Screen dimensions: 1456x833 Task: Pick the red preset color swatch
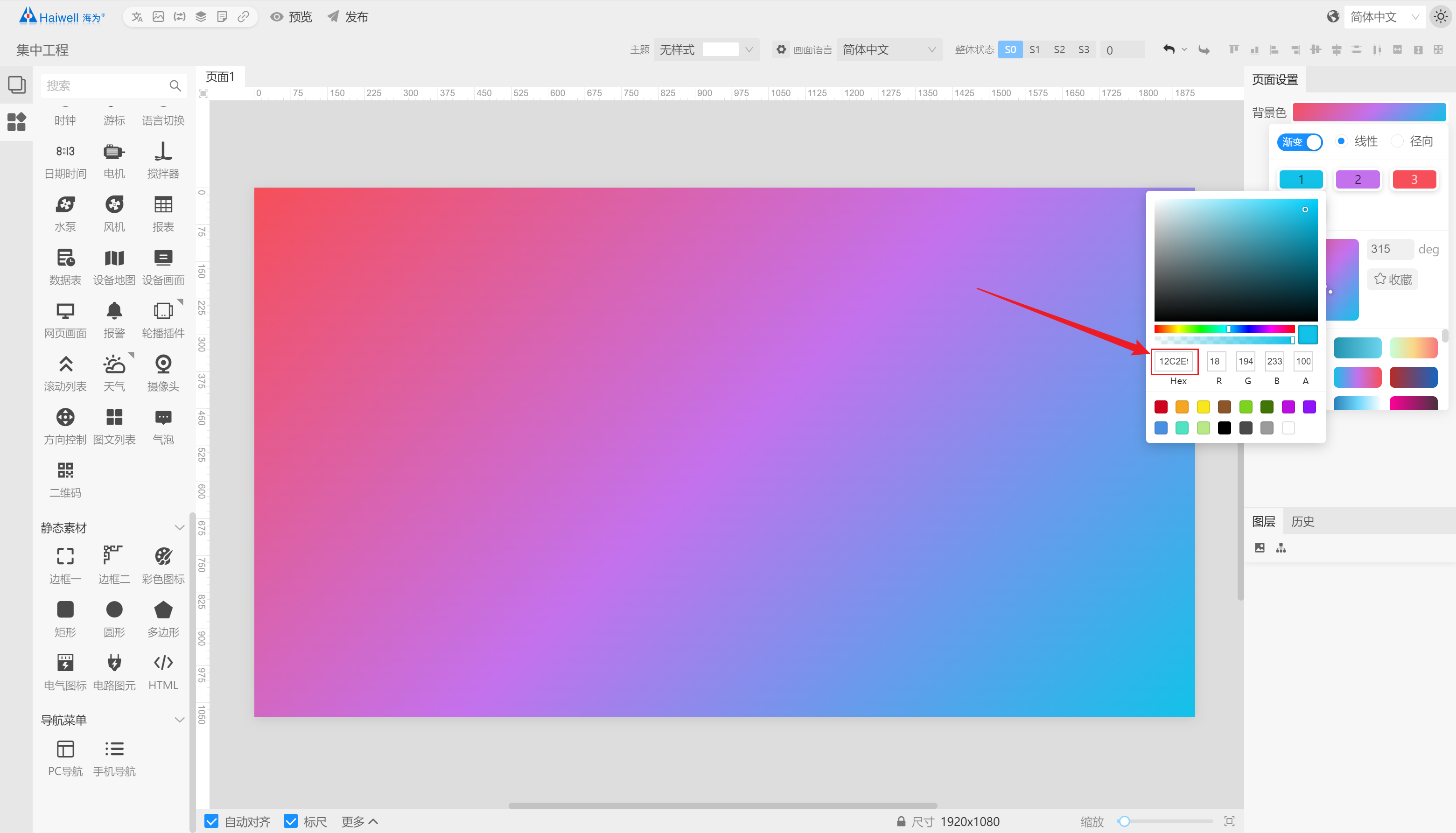1160,407
